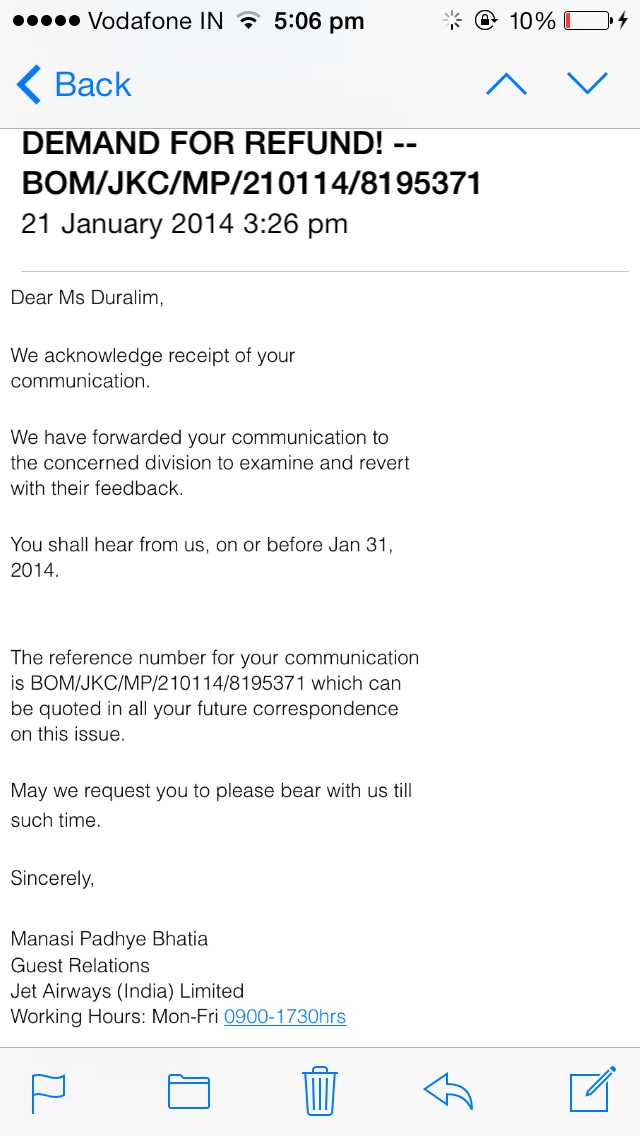
Task: Reply using the reply arrow icon
Action: pos(448,1092)
